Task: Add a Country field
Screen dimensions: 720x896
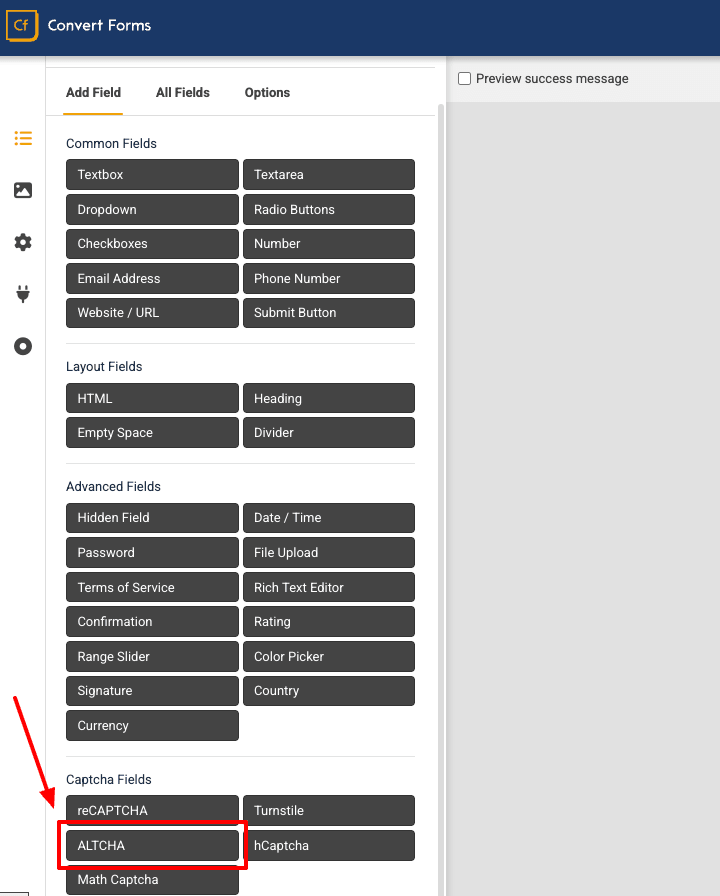Action: [329, 691]
